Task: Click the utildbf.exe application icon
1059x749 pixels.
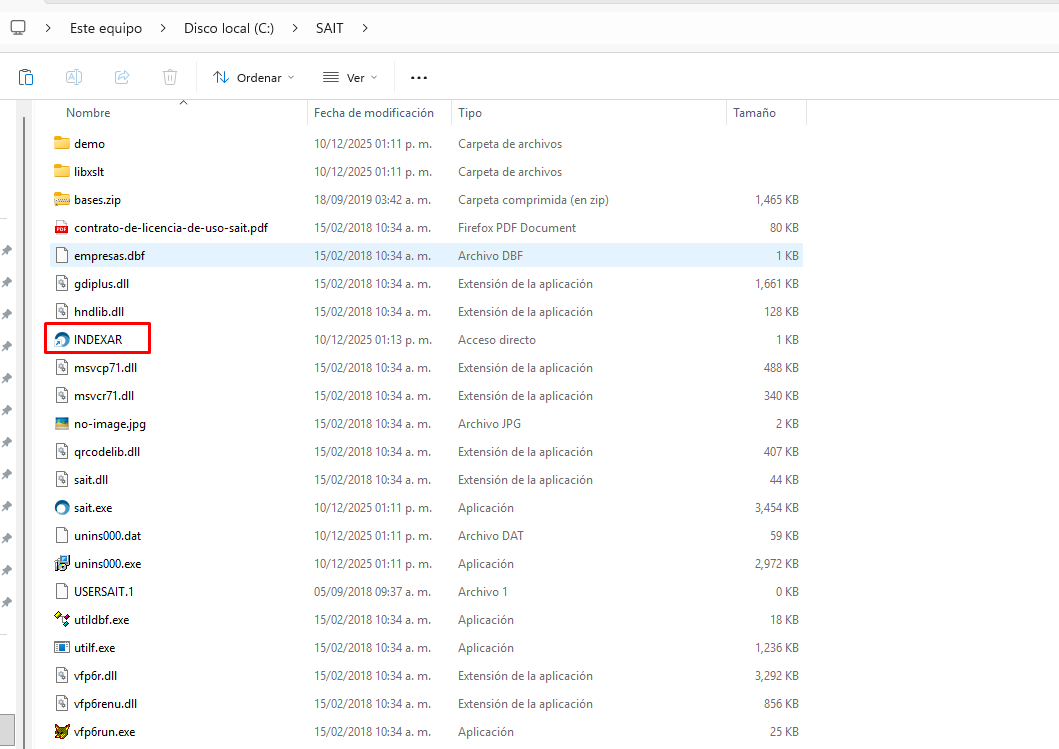Action: [x=62, y=620]
